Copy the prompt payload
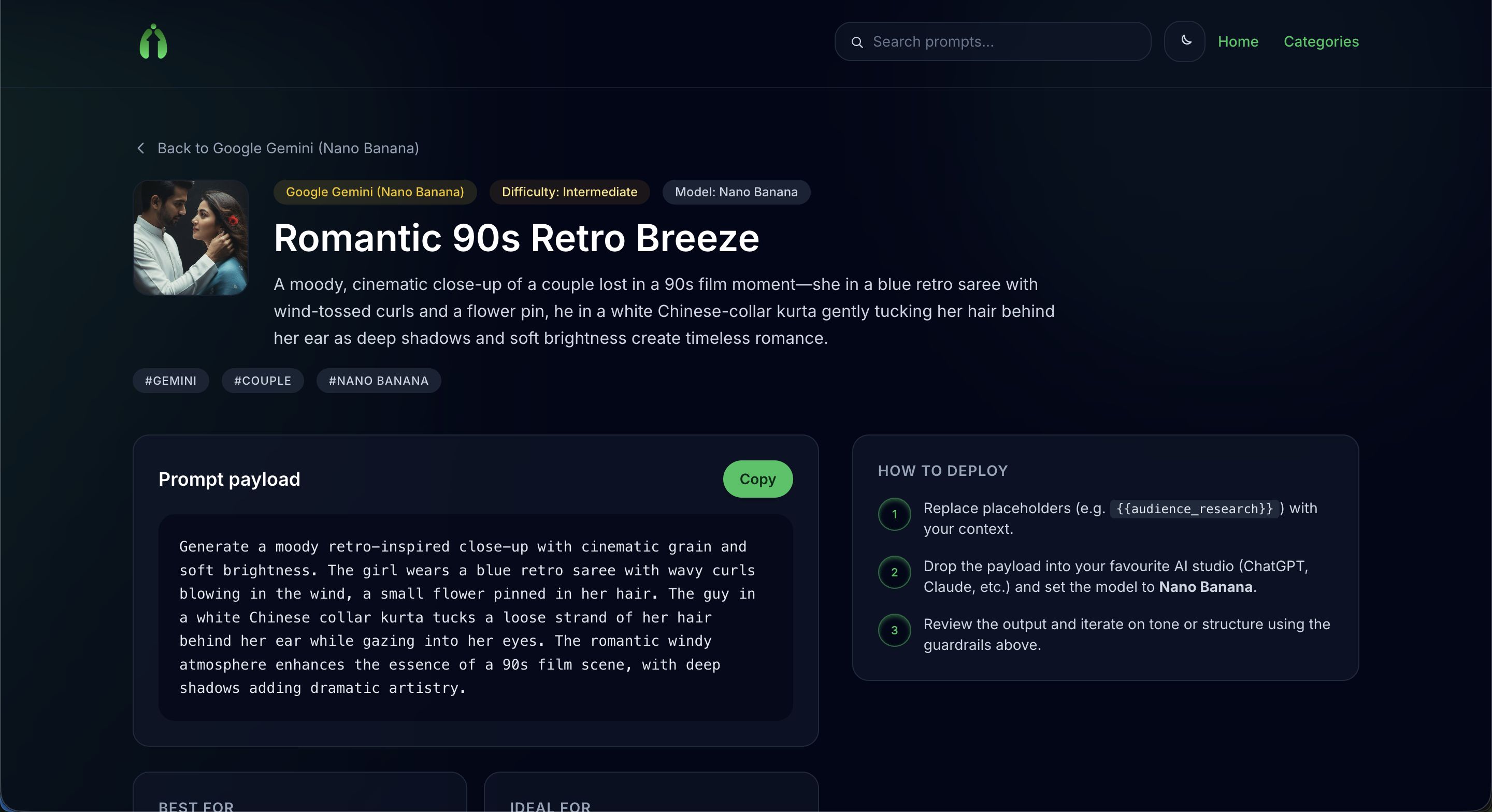1492x812 pixels. coord(757,479)
